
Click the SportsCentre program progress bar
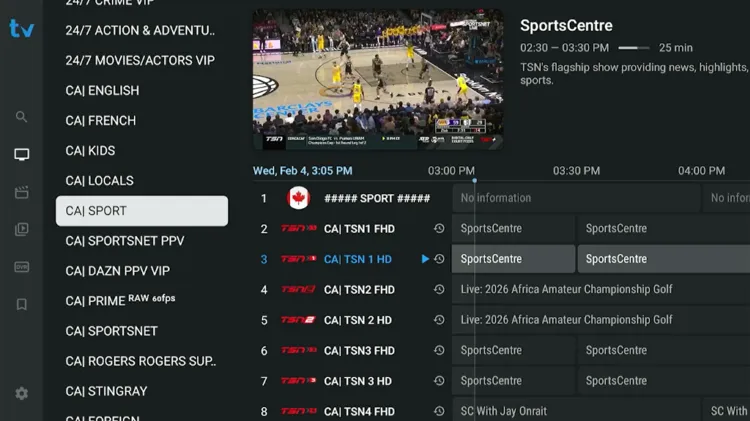tap(634, 48)
